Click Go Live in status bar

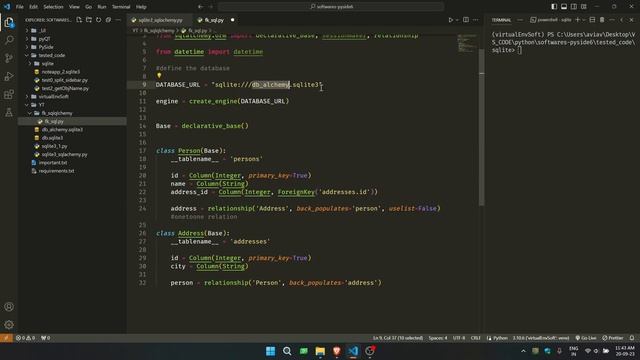tap(586, 338)
